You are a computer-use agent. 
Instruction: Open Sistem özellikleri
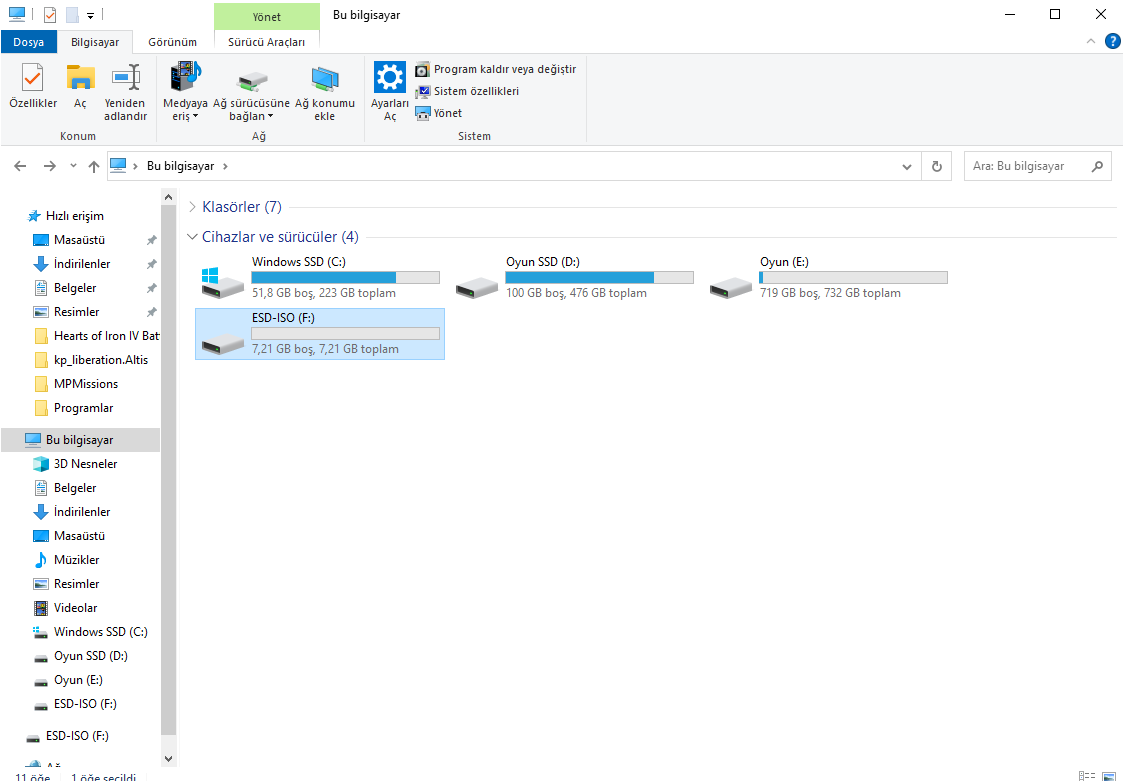click(x=467, y=91)
